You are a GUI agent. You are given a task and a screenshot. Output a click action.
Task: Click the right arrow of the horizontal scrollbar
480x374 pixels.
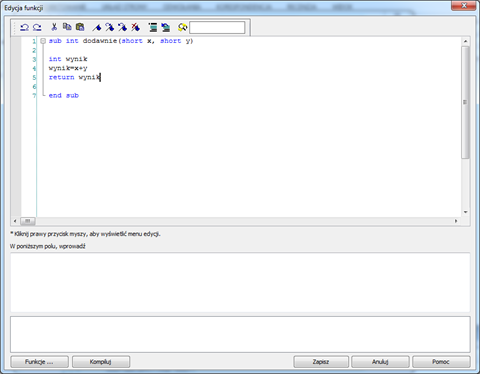click(x=456, y=221)
